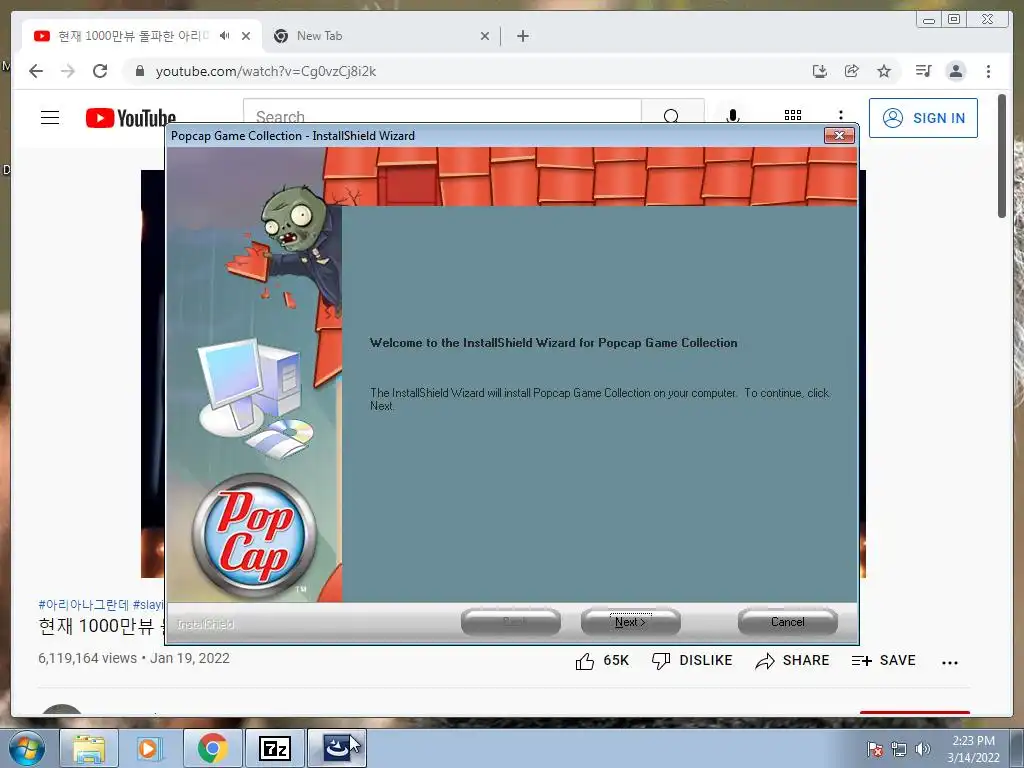Screen dimensions: 1024x768
Task: Close the YouTube video tab
Action: 246,36
